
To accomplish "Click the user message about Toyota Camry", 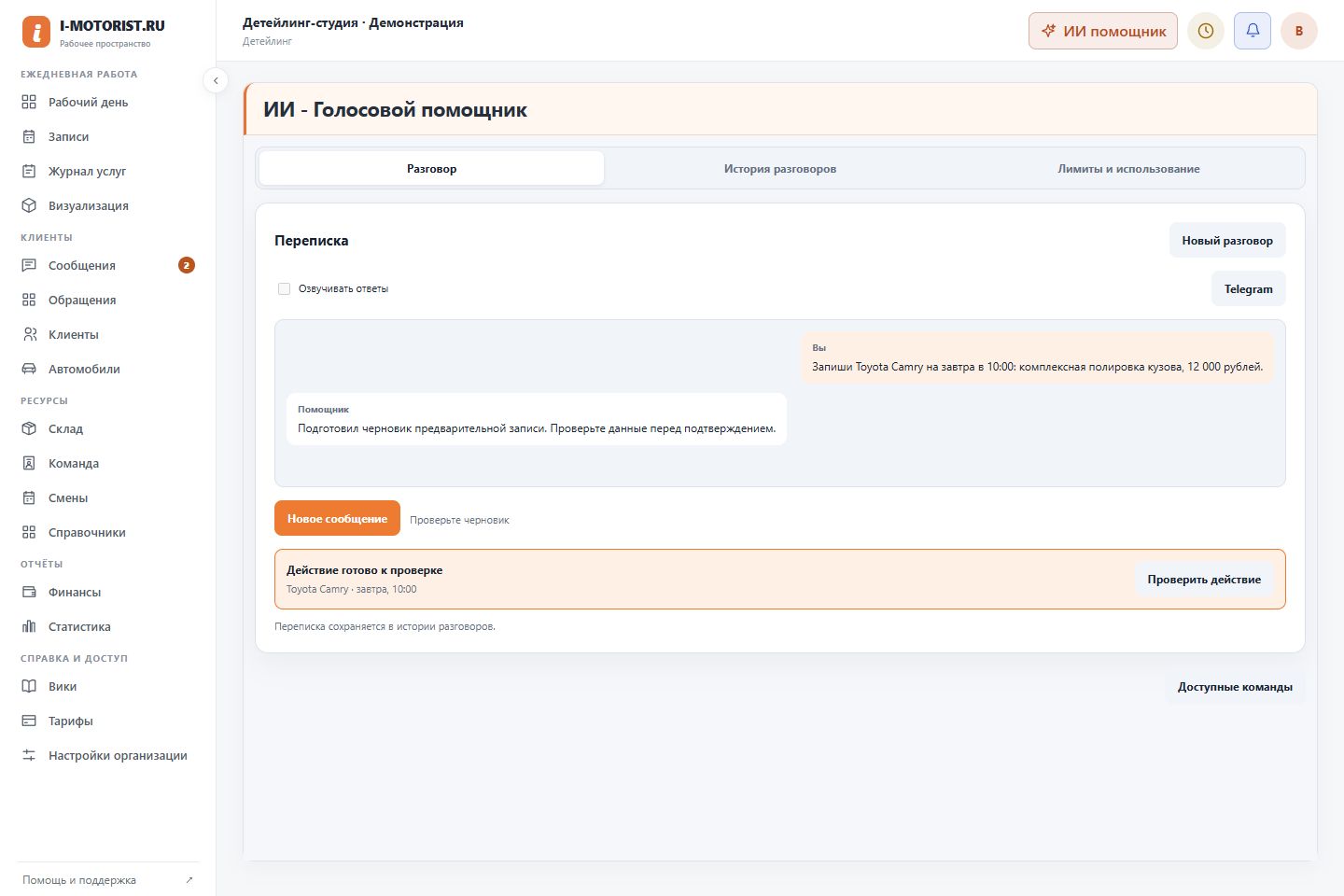I will (1037, 357).
